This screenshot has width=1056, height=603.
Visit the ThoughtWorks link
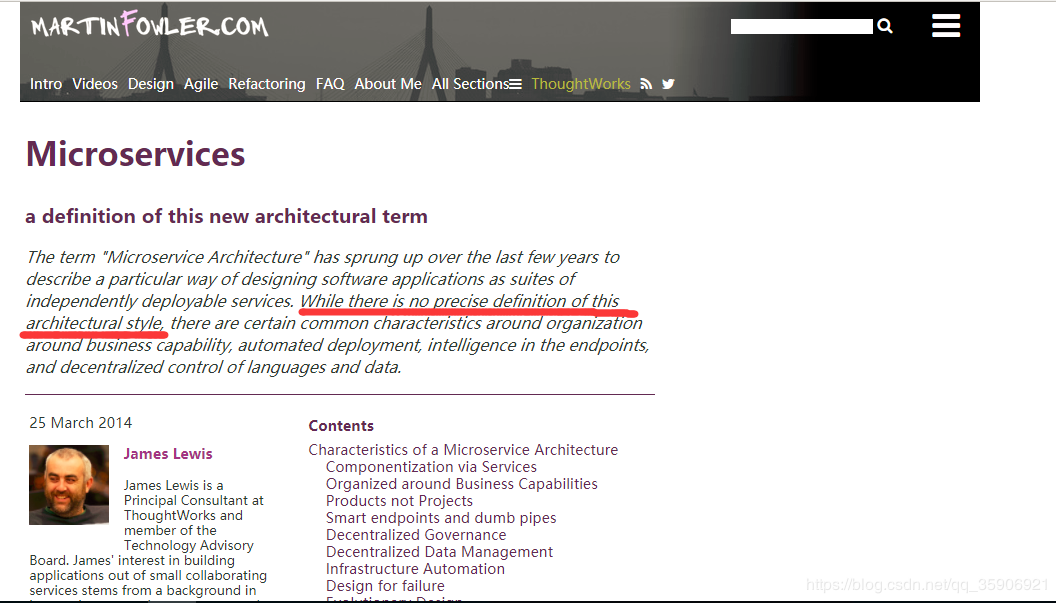[581, 84]
